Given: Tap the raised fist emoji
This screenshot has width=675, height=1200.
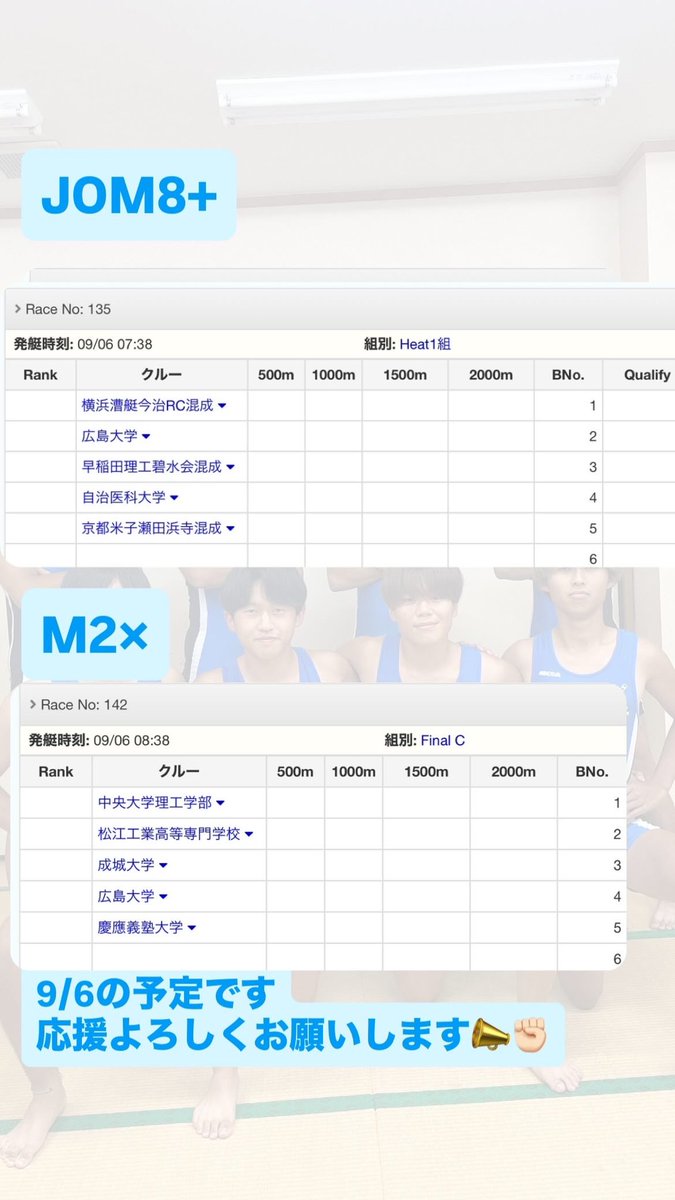Looking at the screenshot, I should tap(530, 1035).
